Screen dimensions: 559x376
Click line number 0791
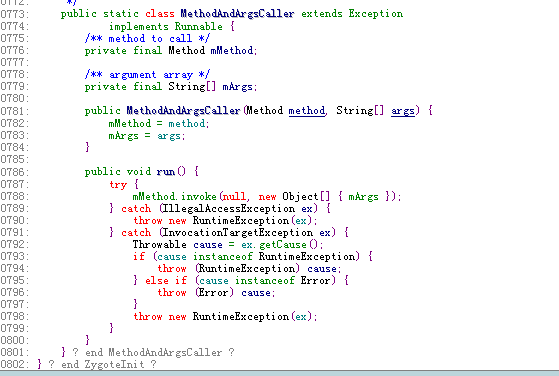point(14,232)
